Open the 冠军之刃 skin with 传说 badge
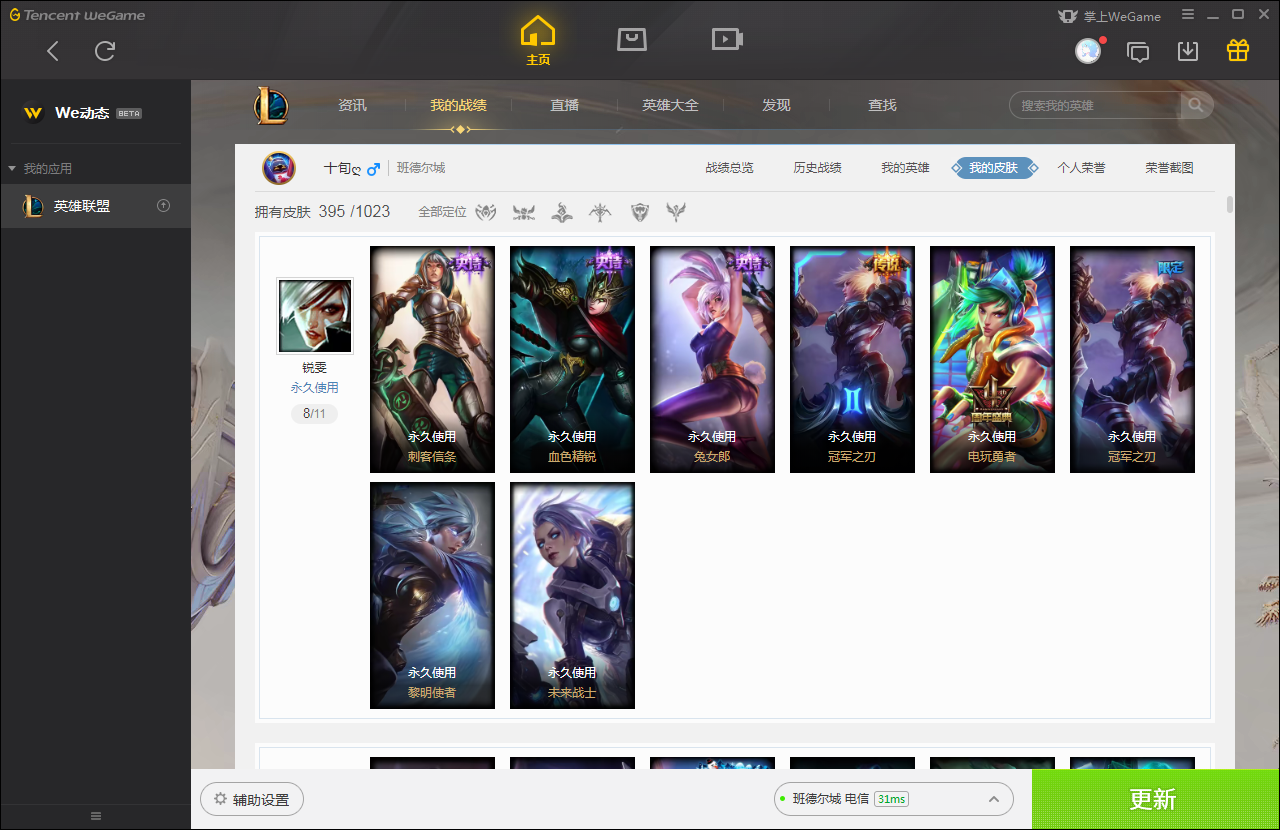The image size is (1280, 830). (x=852, y=359)
